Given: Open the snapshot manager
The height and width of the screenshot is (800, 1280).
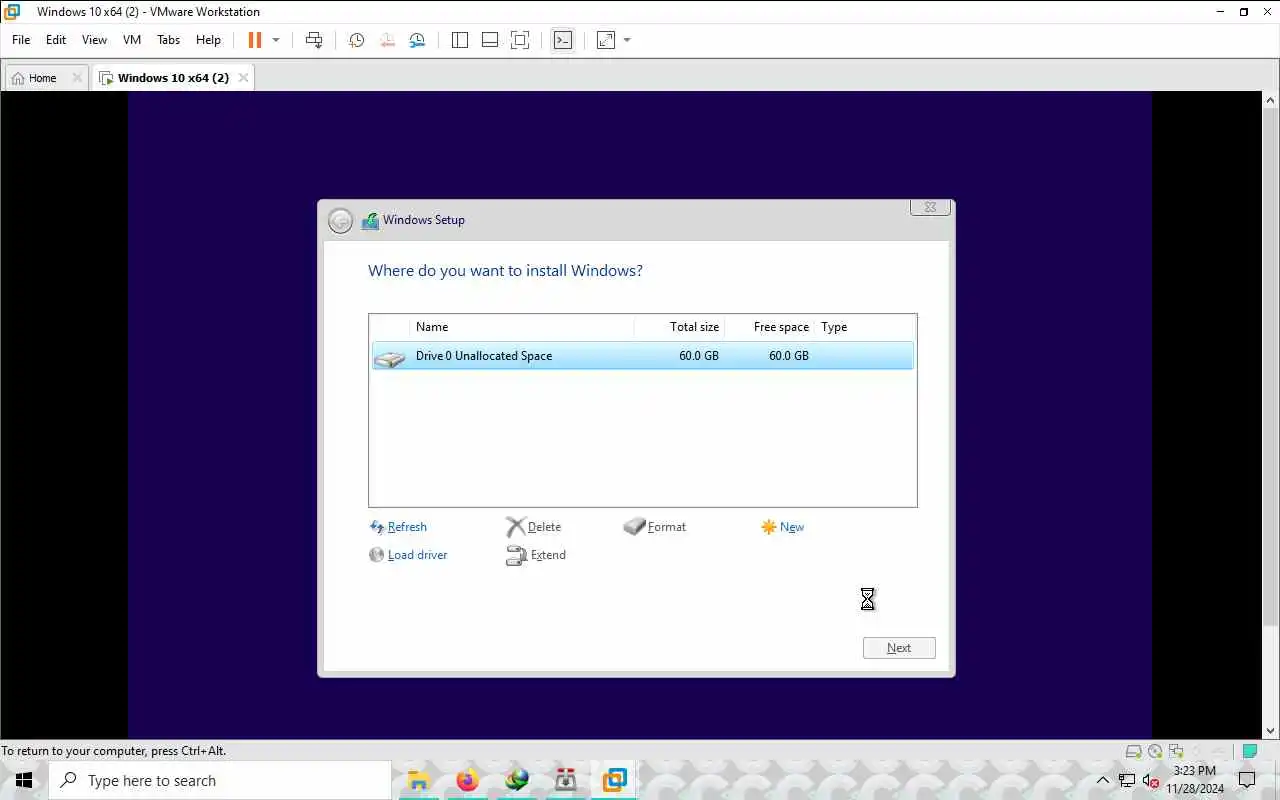Looking at the screenshot, I should pos(417,40).
